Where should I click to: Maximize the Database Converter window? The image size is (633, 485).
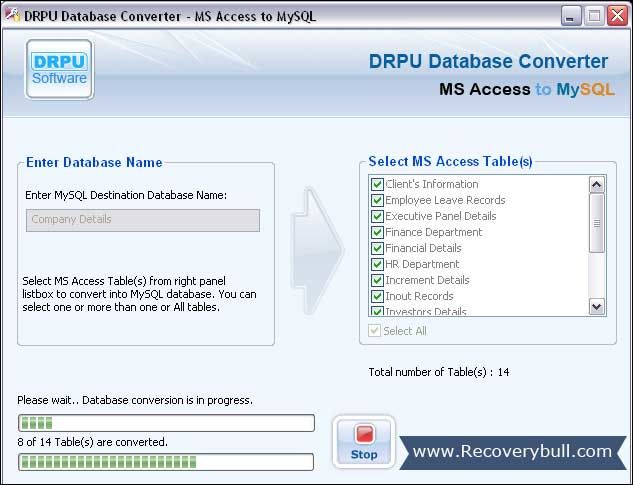pos(594,16)
